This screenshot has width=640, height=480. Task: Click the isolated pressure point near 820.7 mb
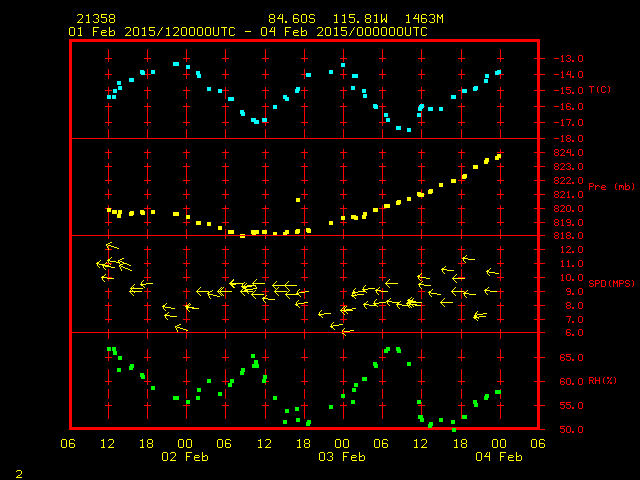298,200
